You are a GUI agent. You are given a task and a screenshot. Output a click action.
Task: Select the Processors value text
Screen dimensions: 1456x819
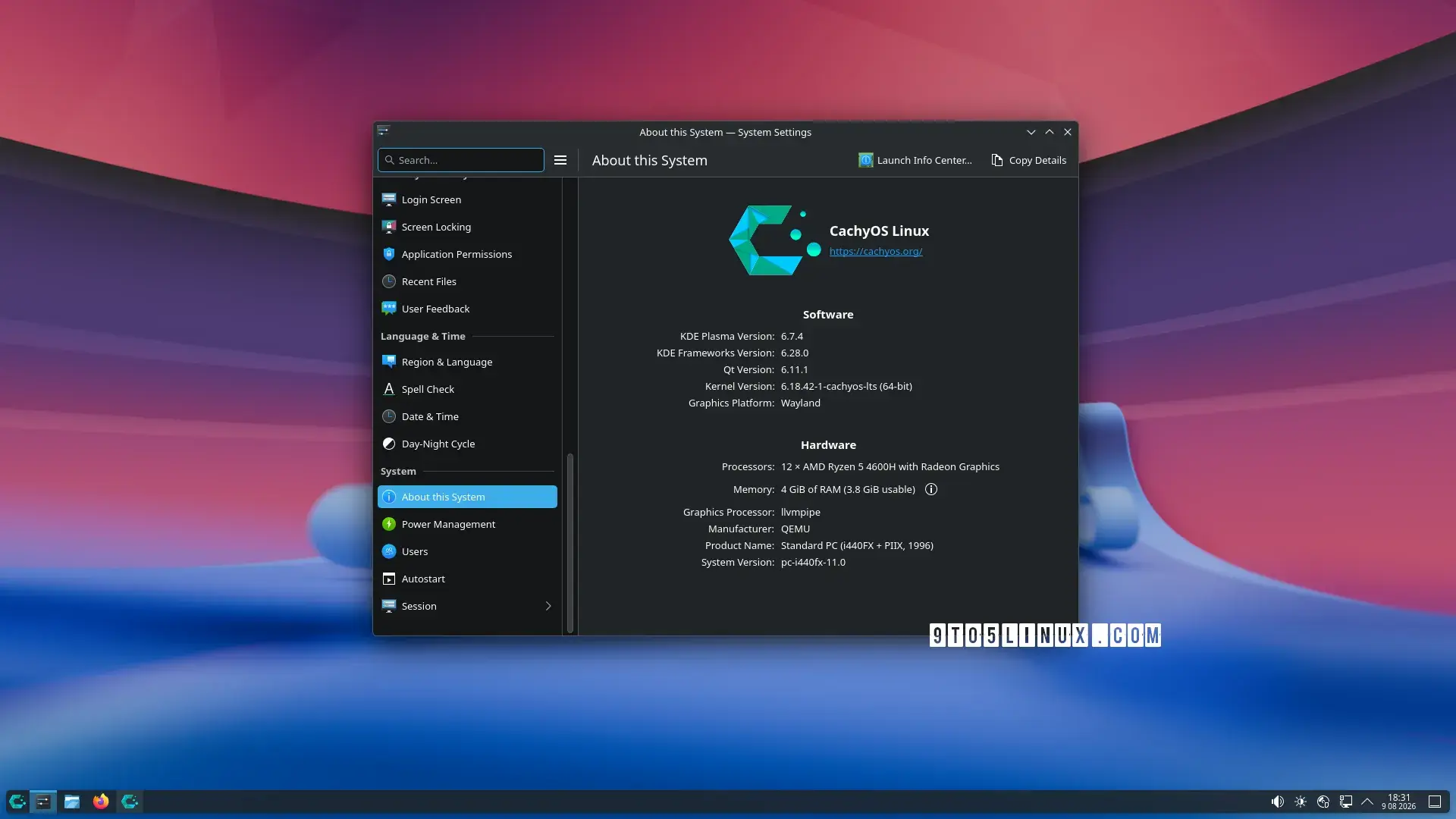pos(890,466)
